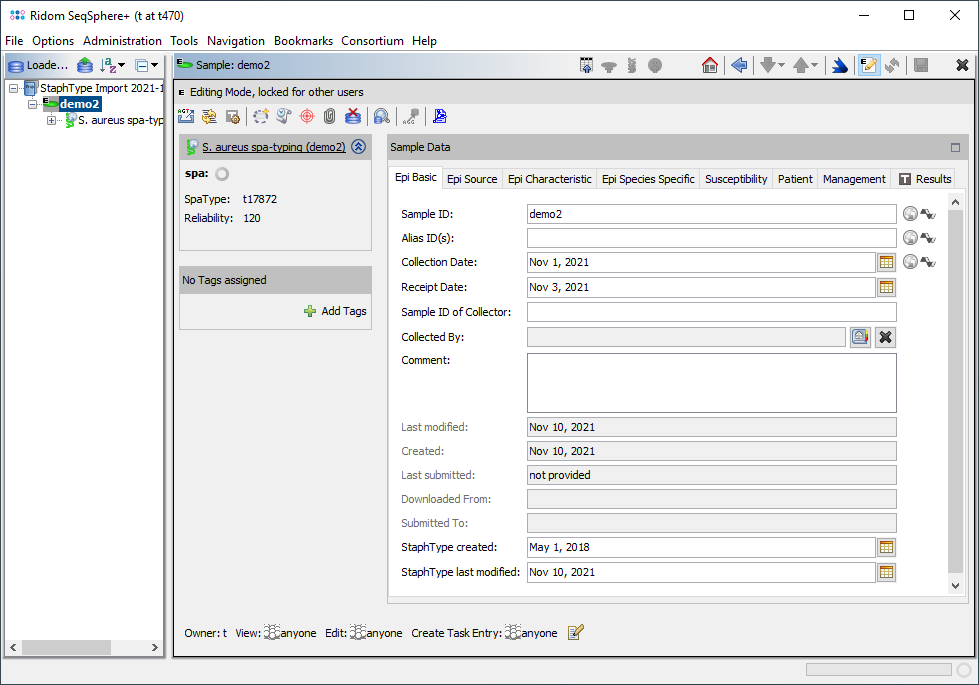
Task: Click the left panel horizontal scrollbar
Action: tap(66, 648)
